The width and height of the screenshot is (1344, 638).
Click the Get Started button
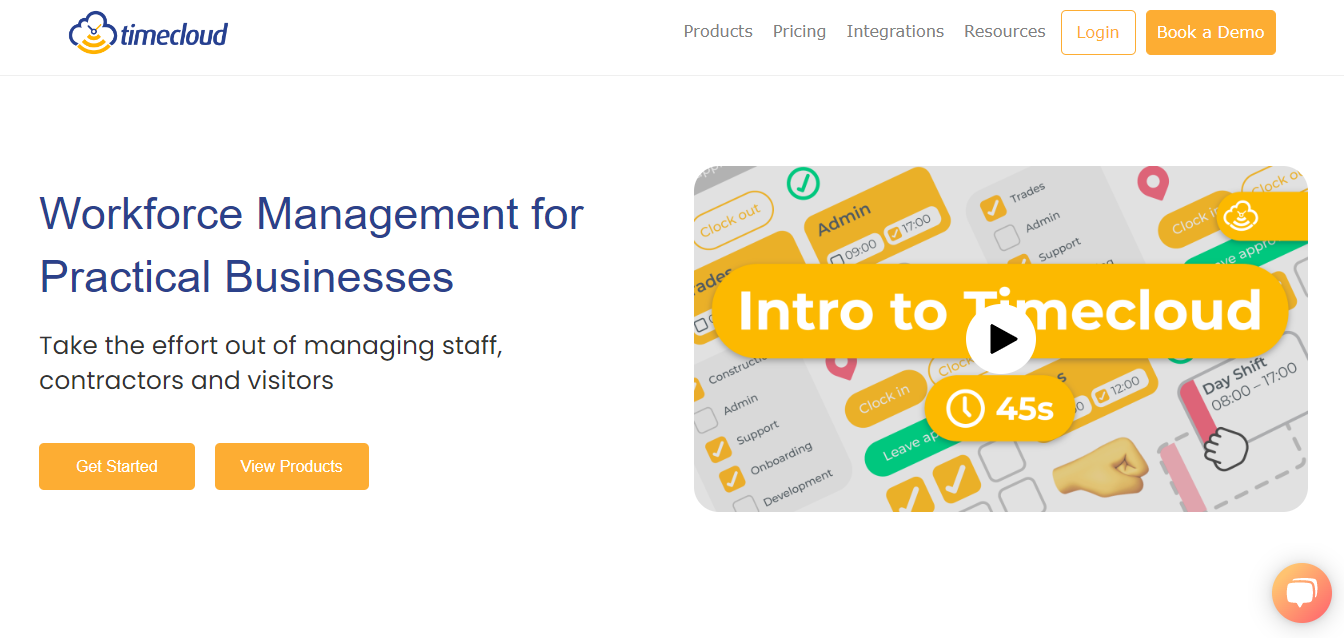pos(117,466)
